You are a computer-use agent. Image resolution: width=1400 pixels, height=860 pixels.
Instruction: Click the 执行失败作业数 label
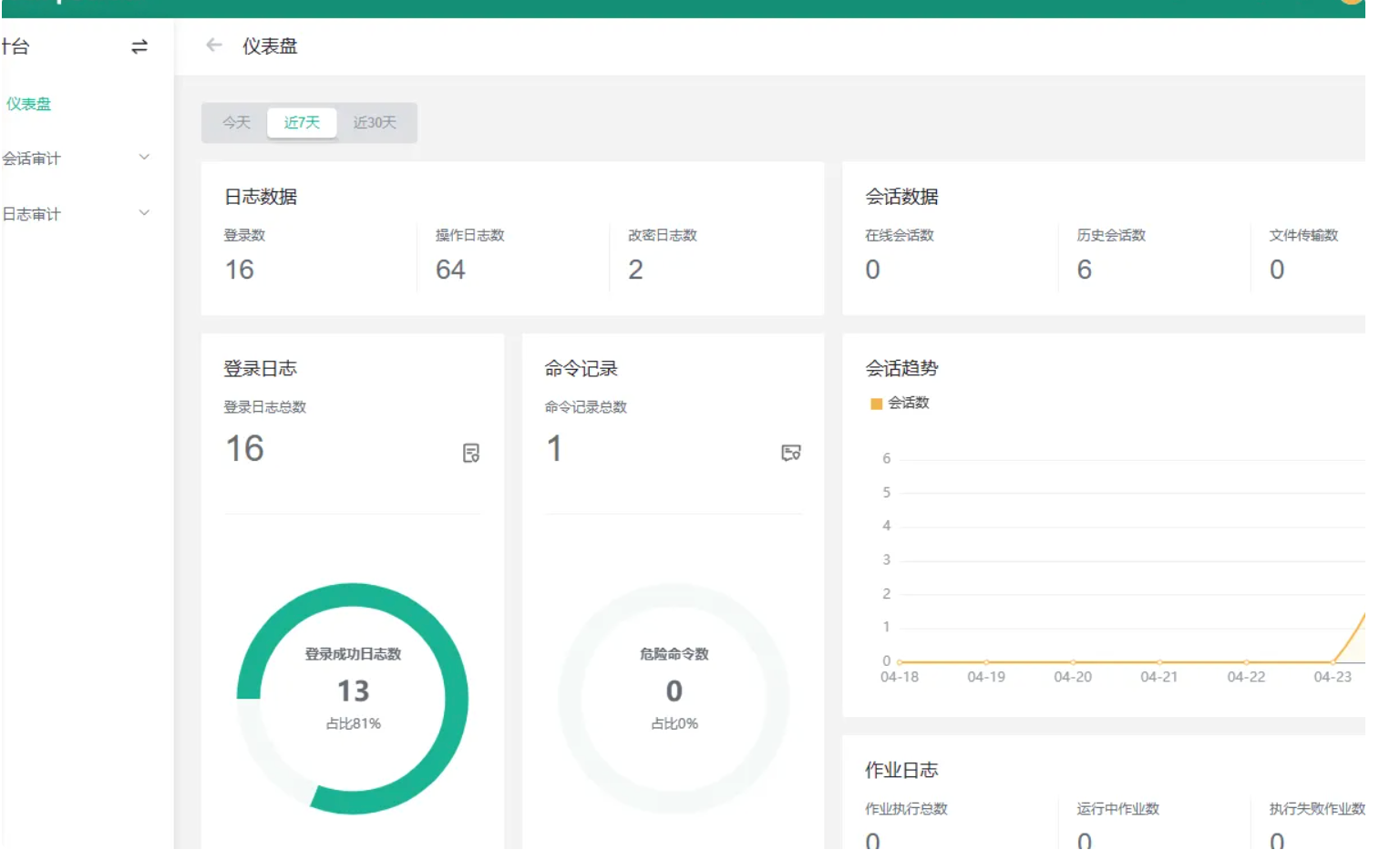1317,809
